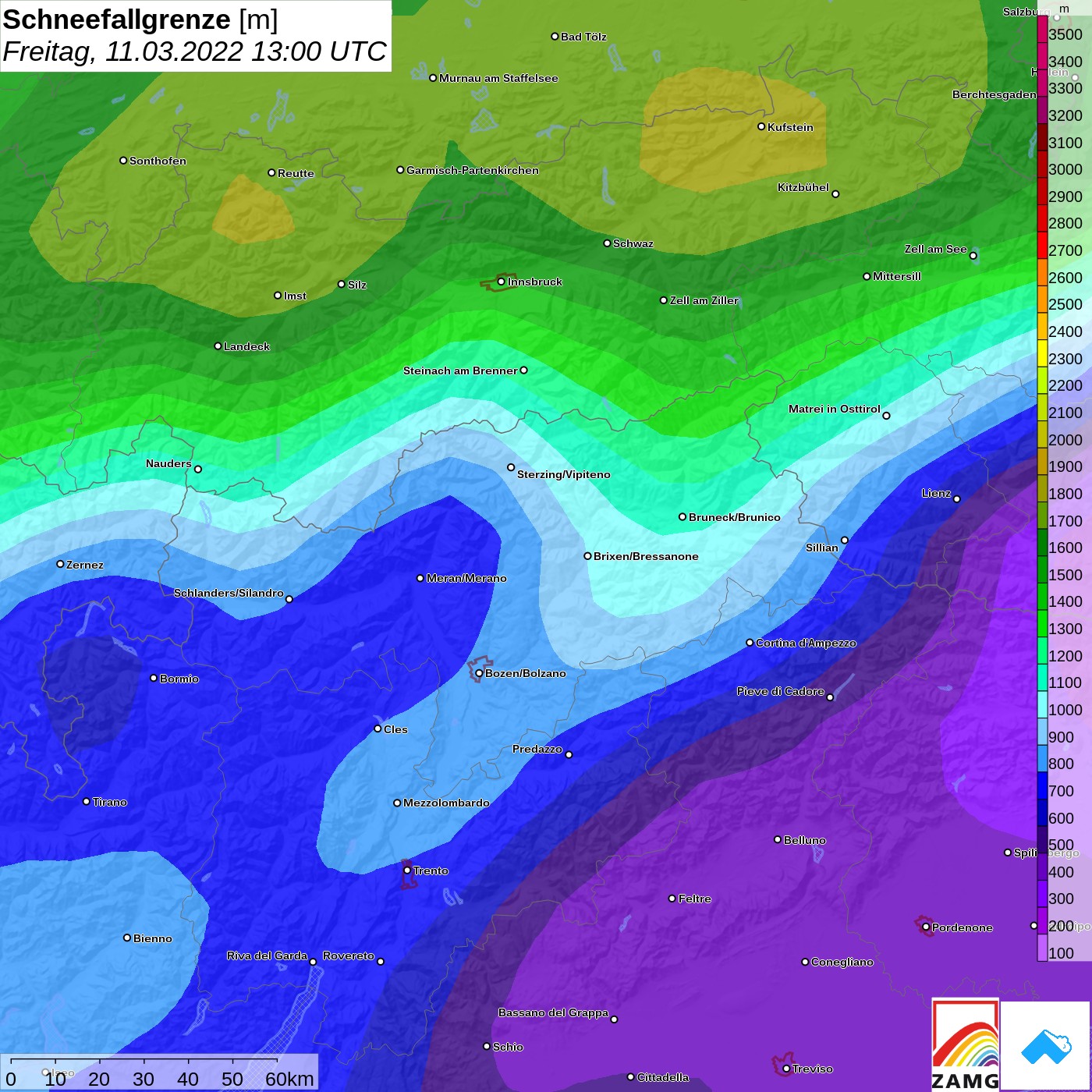Click the Cortina d'Ampezzo location dot

pyautogui.click(x=750, y=643)
